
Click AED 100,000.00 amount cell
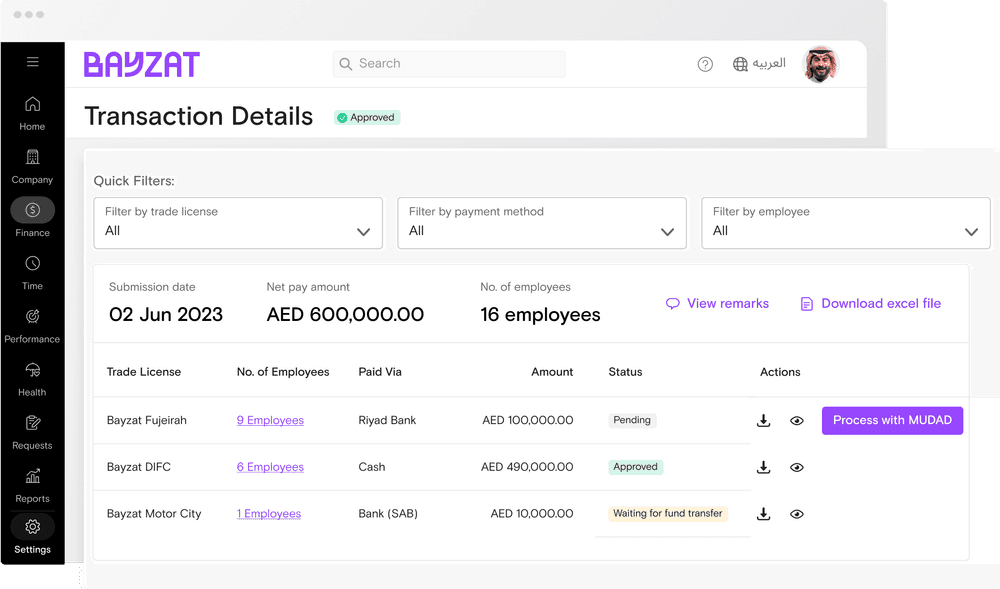click(x=527, y=420)
